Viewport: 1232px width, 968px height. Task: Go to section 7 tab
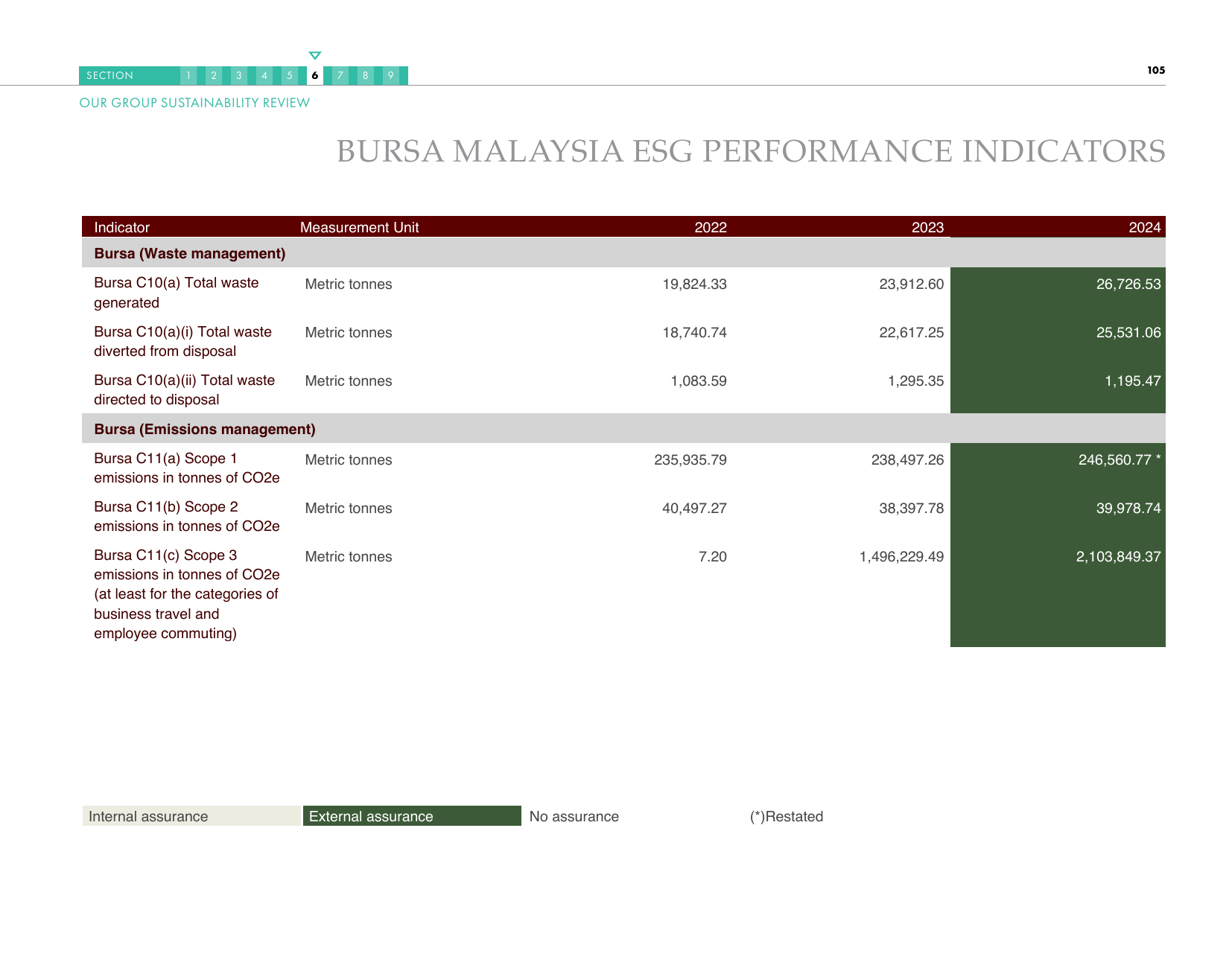[340, 75]
